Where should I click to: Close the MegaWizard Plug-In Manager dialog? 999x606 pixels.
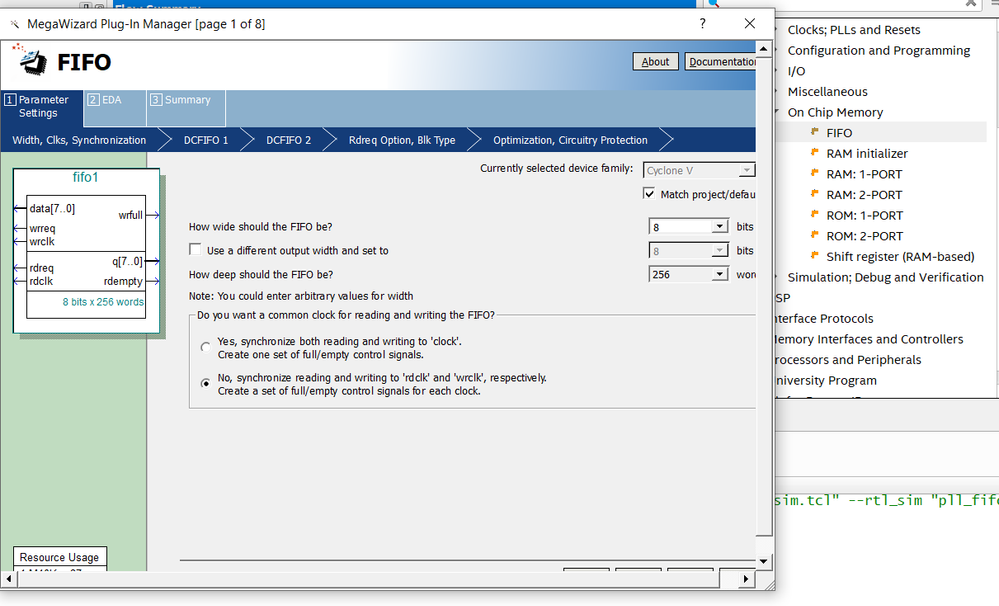click(750, 24)
